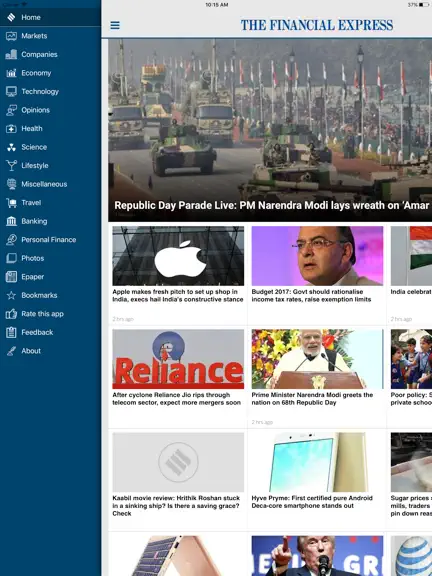Screen dimensions: 432x576
Task: Tap the Apple logo store thumbnail
Action: coord(178,256)
